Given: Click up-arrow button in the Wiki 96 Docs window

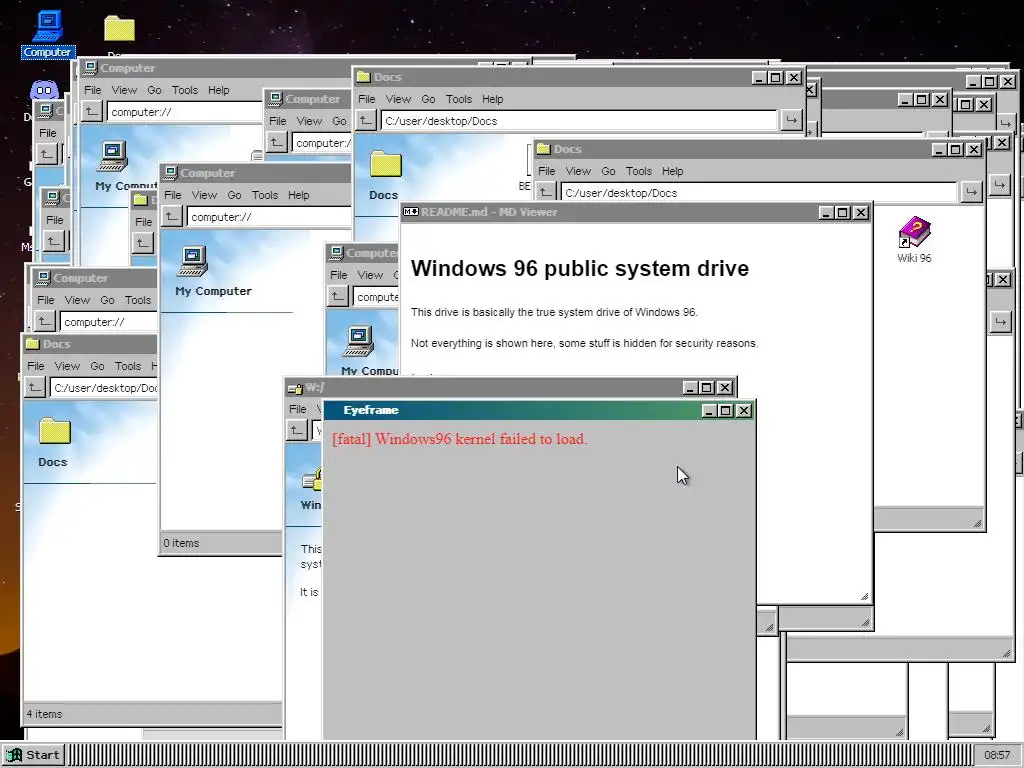Looking at the screenshot, I should point(545,192).
